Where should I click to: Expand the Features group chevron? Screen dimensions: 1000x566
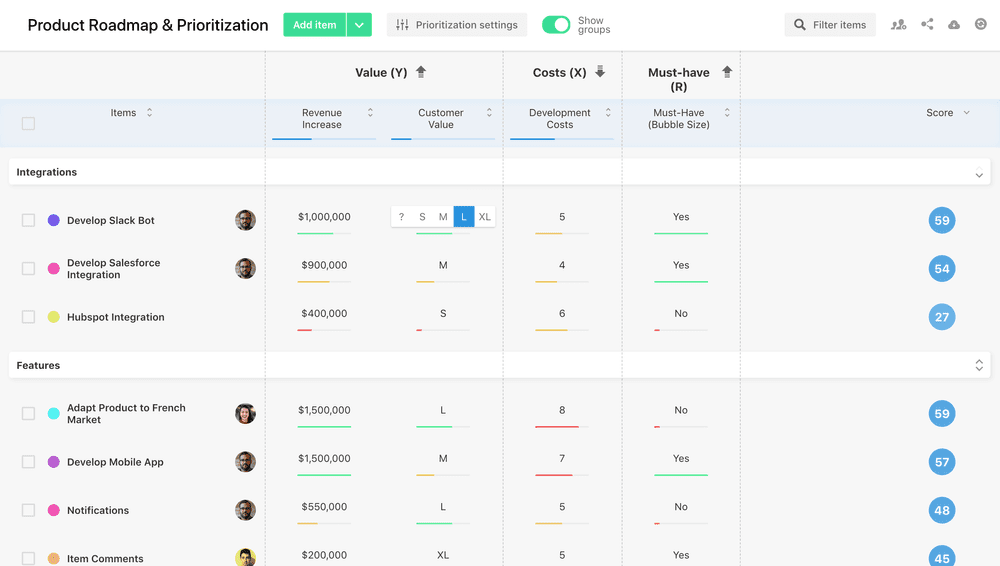pyautogui.click(x=979, y=365)
